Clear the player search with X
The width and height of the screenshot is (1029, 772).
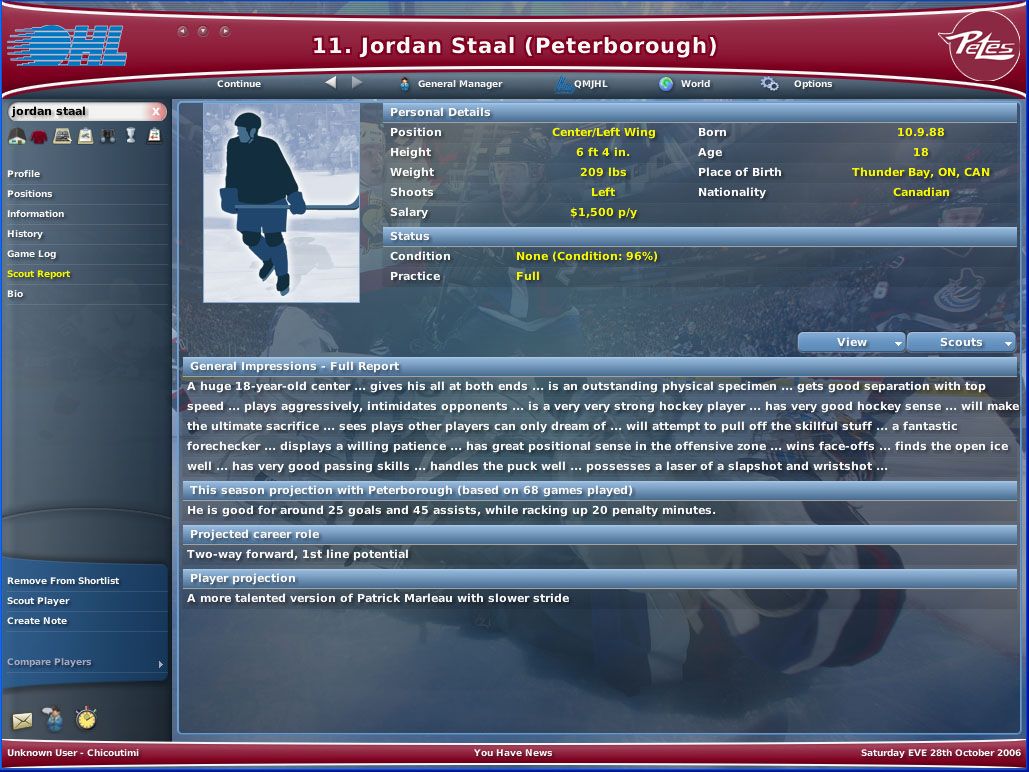coord(156,112)
